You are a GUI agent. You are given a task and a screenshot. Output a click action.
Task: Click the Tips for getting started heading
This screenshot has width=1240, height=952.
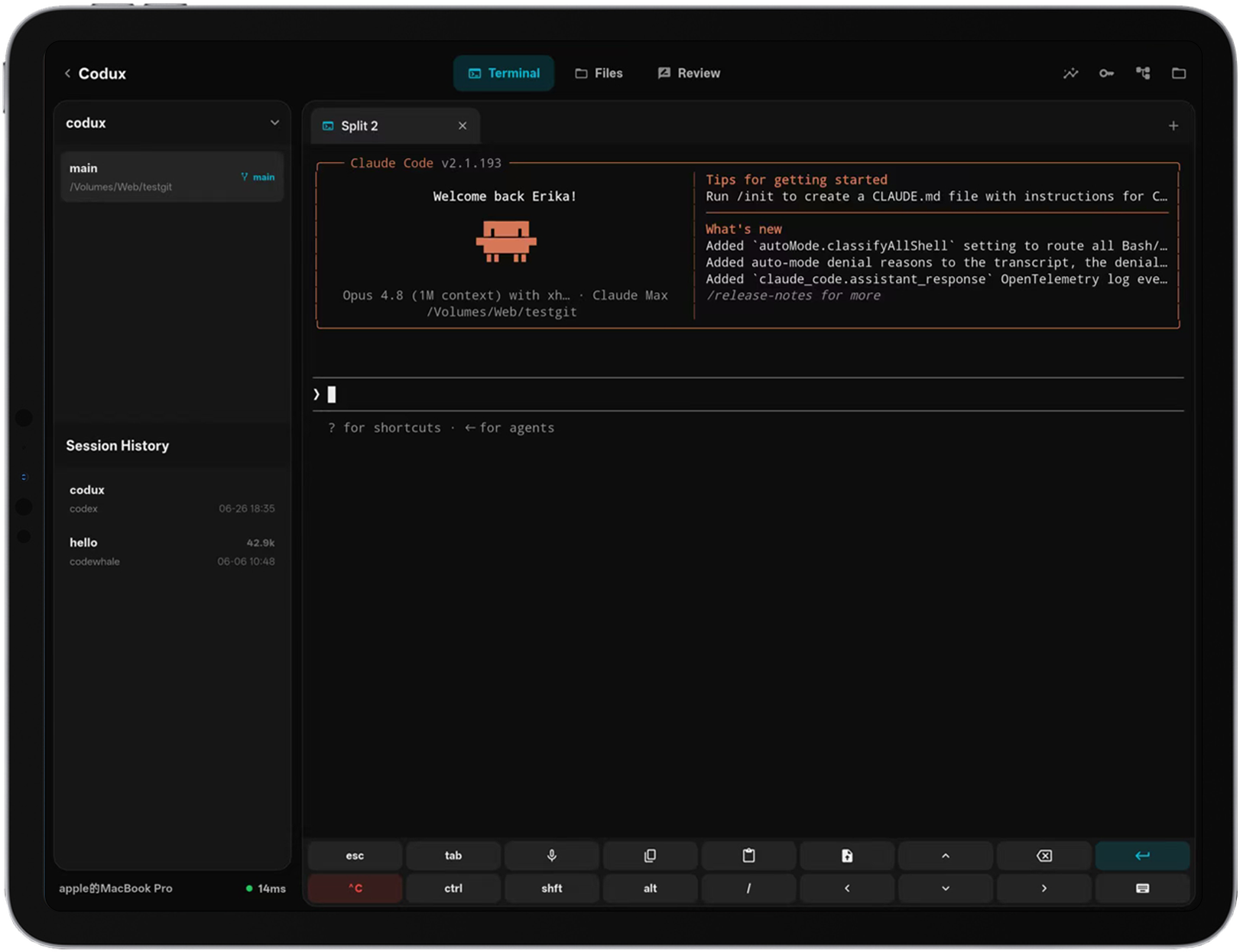pos(797,180)
